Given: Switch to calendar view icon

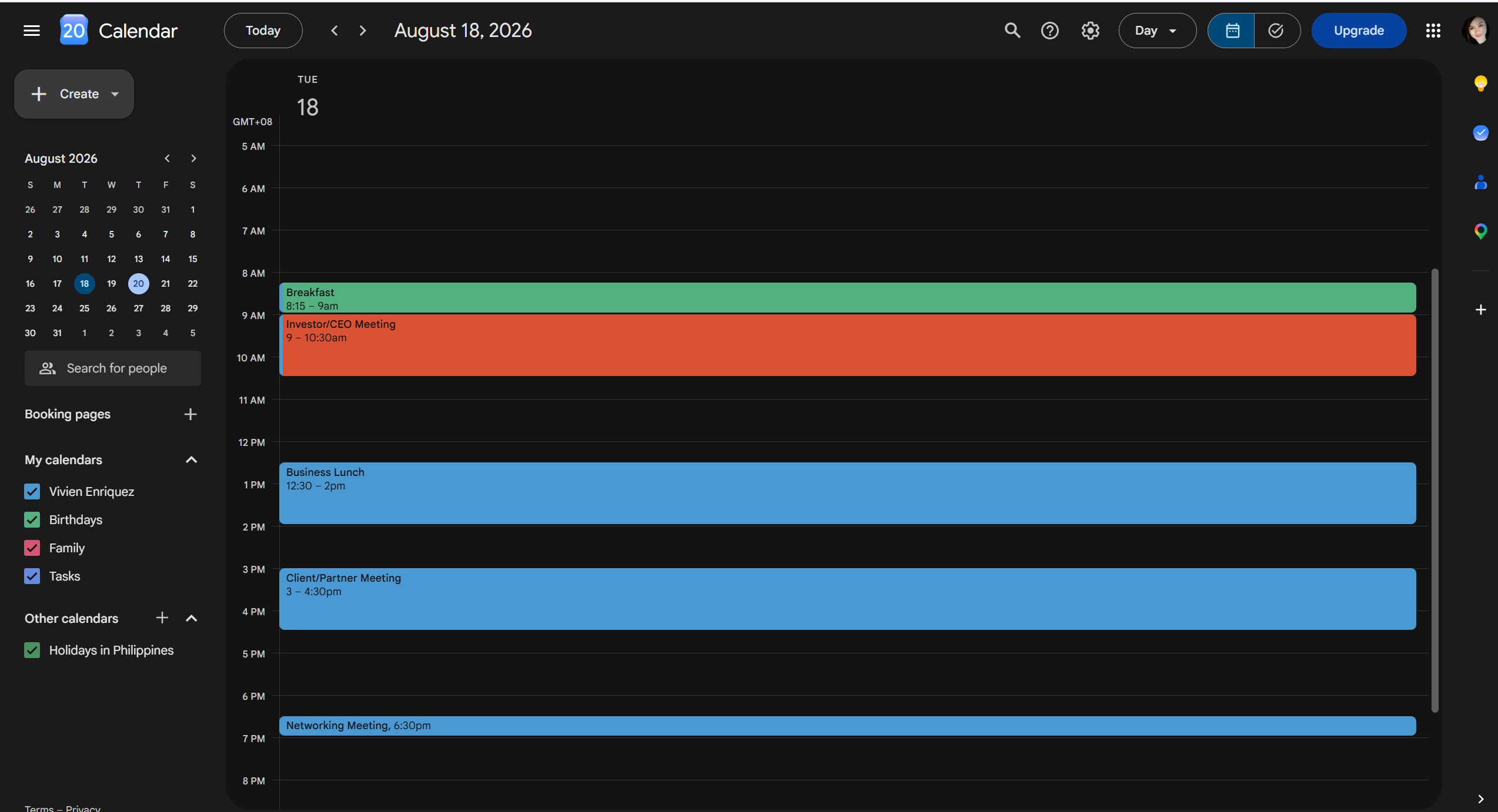Looking at the screenshot, I should tap(1232, 31).
